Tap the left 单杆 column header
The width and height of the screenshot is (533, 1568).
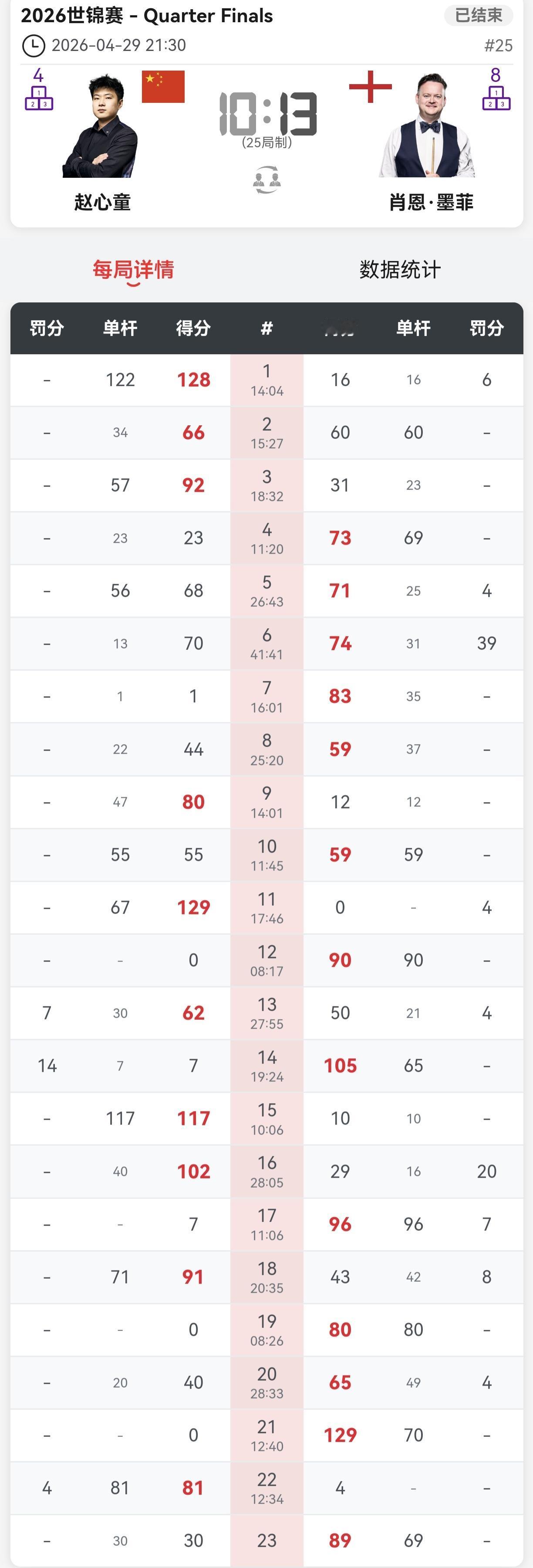click(x=120, y=329)
